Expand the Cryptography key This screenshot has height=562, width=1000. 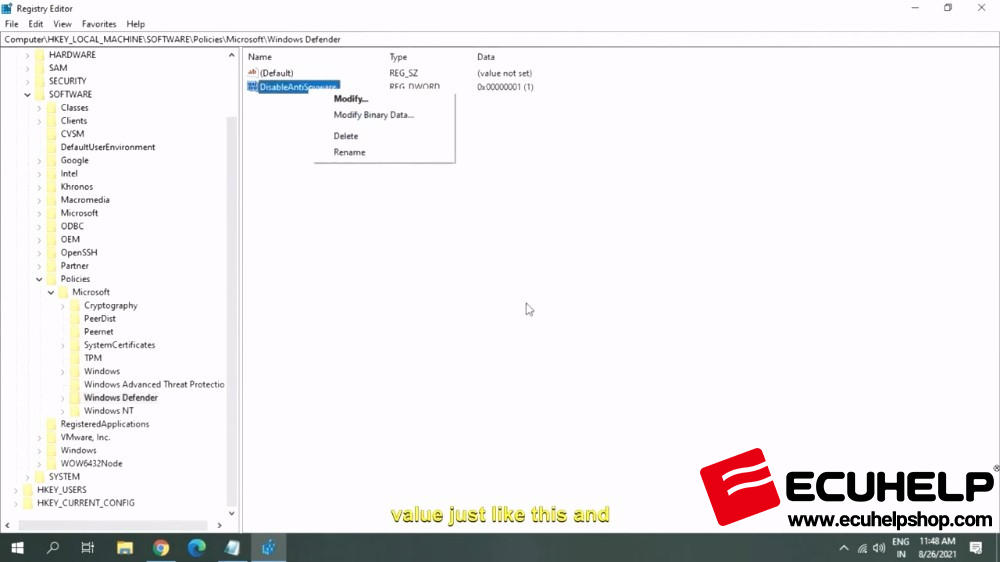tap(62, 306)
